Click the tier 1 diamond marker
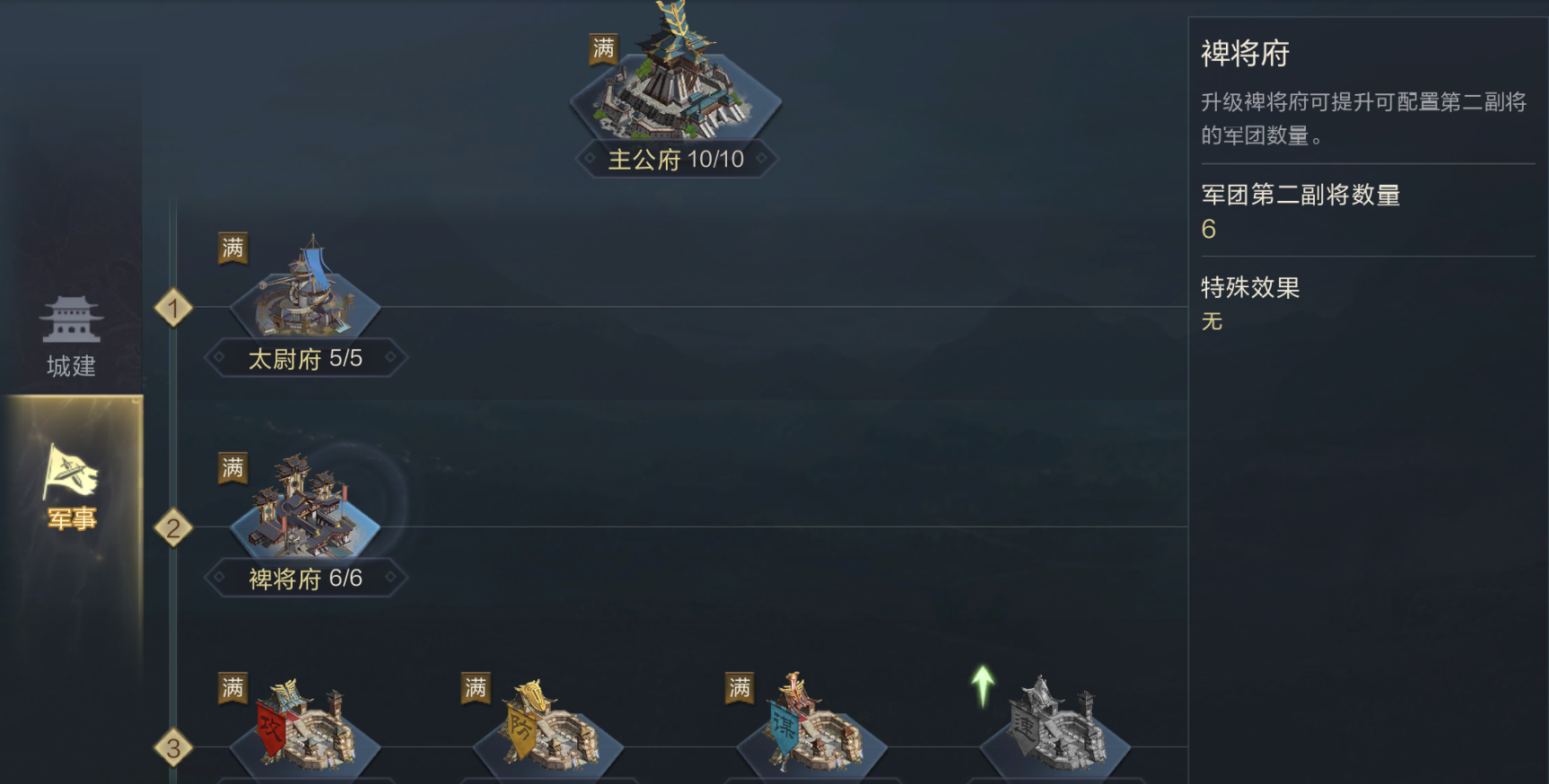This screenshot has height=784, width=1549. 173,309
